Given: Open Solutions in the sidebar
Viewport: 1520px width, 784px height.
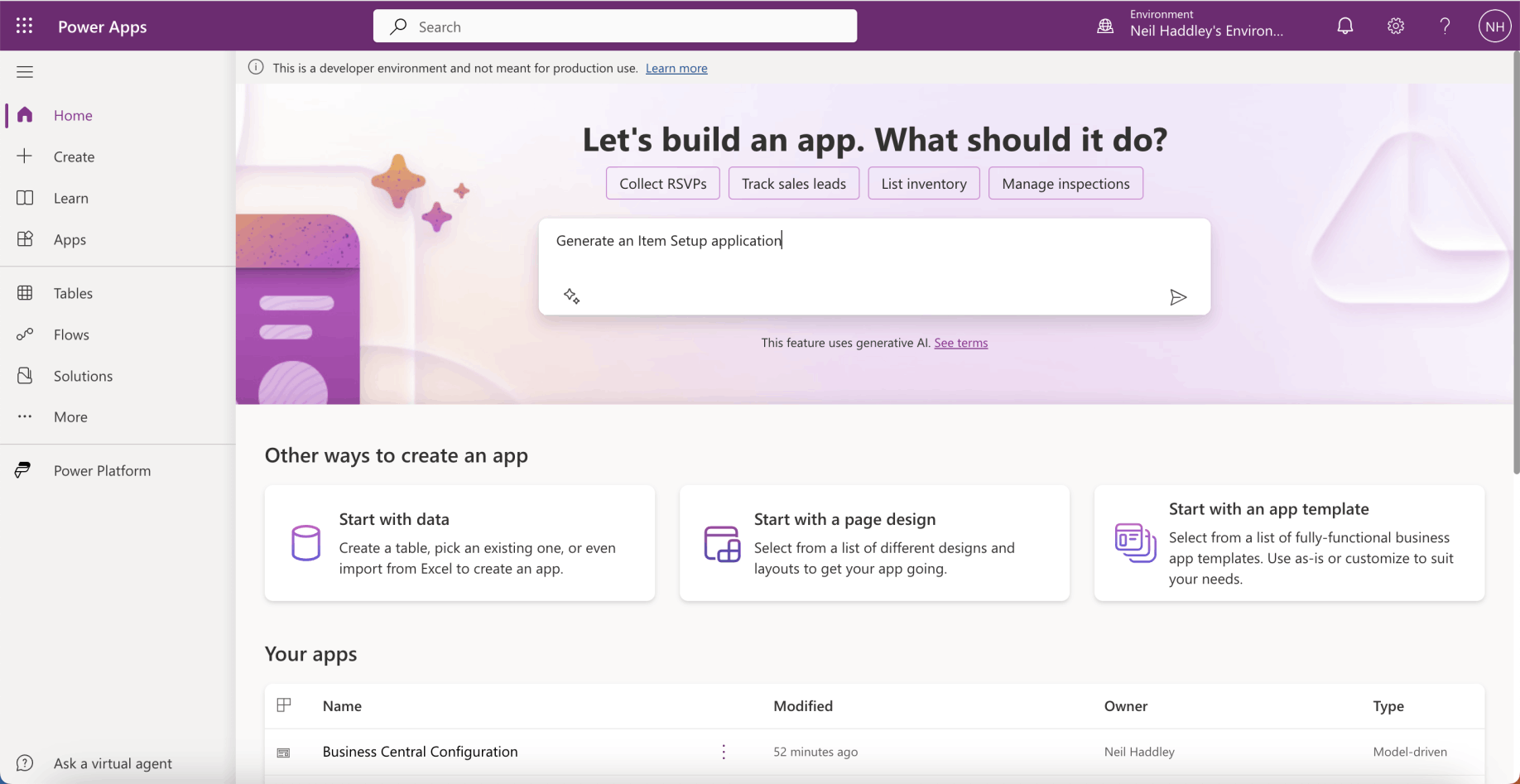Looking at the screenshot, I should (x=83, y=376).
